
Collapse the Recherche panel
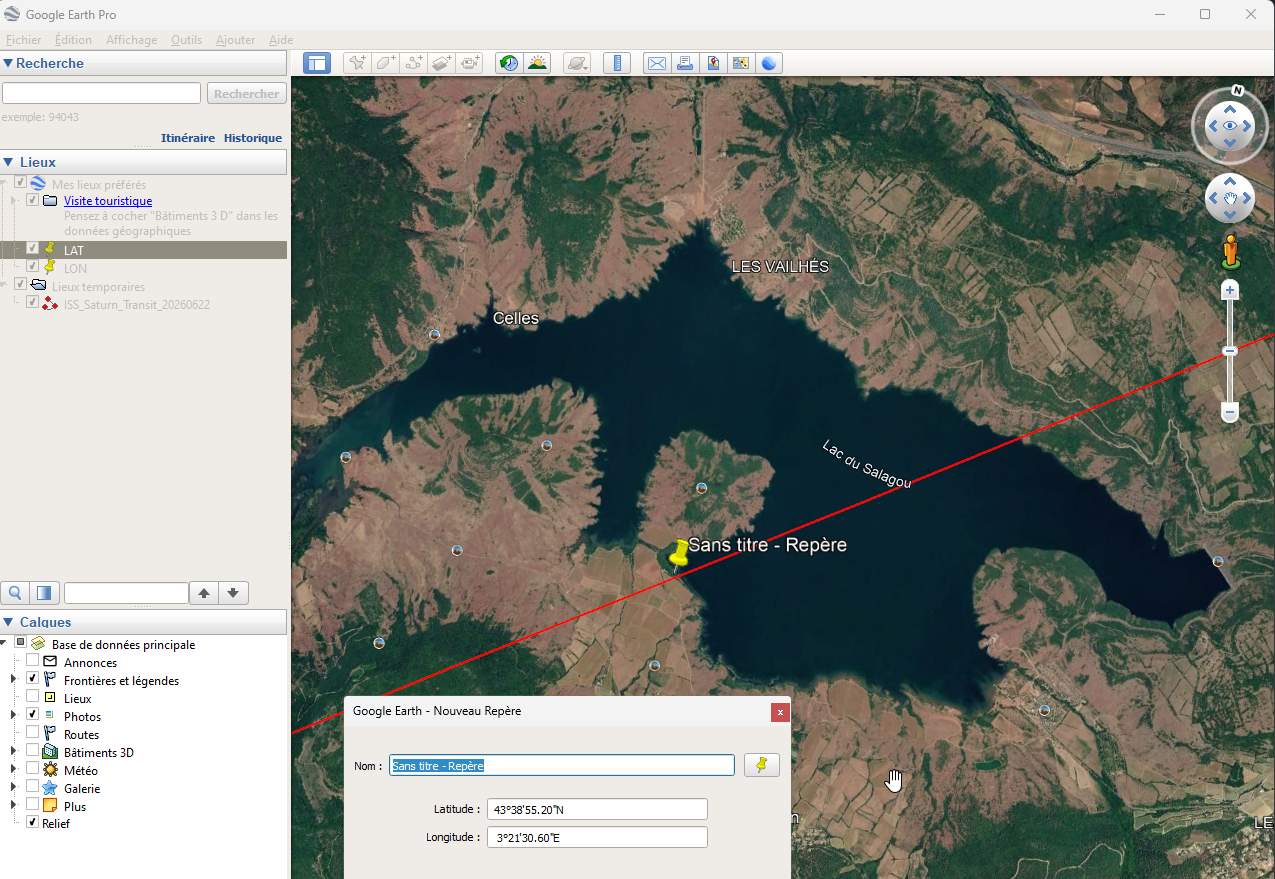tap(8, 63)
